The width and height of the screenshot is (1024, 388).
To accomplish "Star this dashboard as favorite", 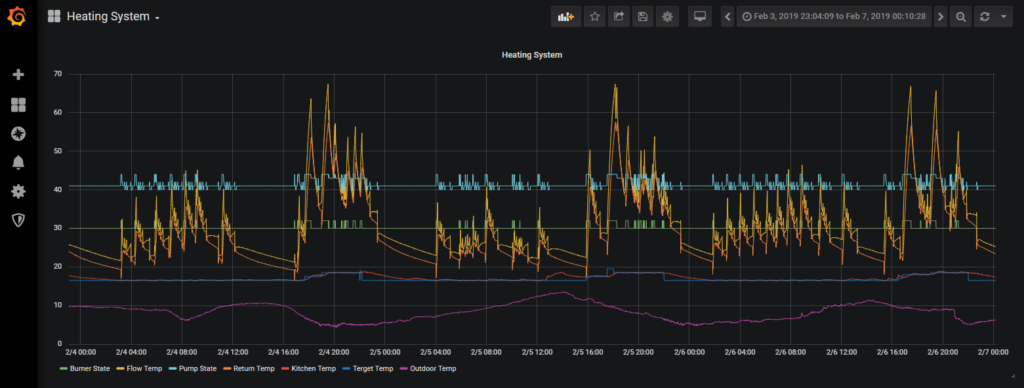I will pyautogui.click(x=594, y=17).
